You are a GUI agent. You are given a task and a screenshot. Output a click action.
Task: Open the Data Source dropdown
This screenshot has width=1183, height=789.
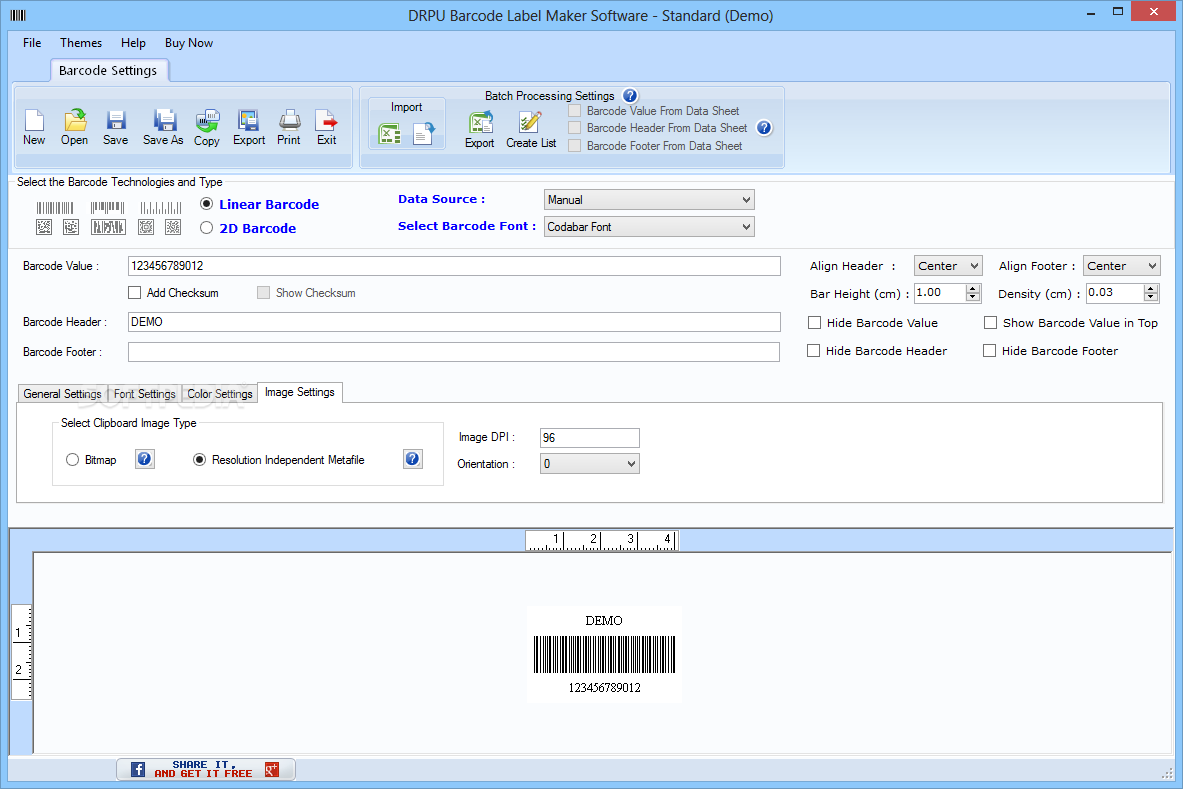[649, 200]
